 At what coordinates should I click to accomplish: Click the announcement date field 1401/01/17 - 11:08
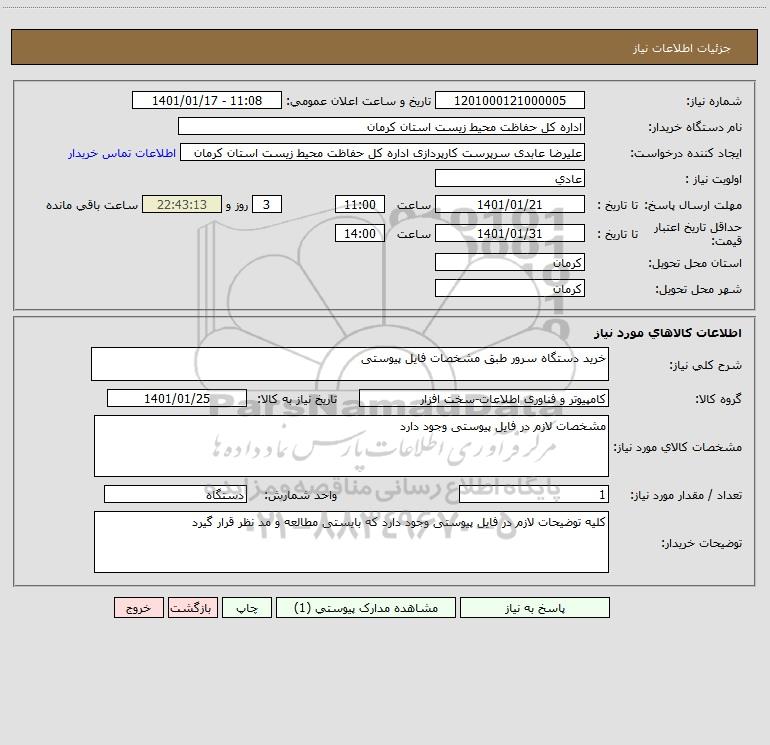click(207, 100)
